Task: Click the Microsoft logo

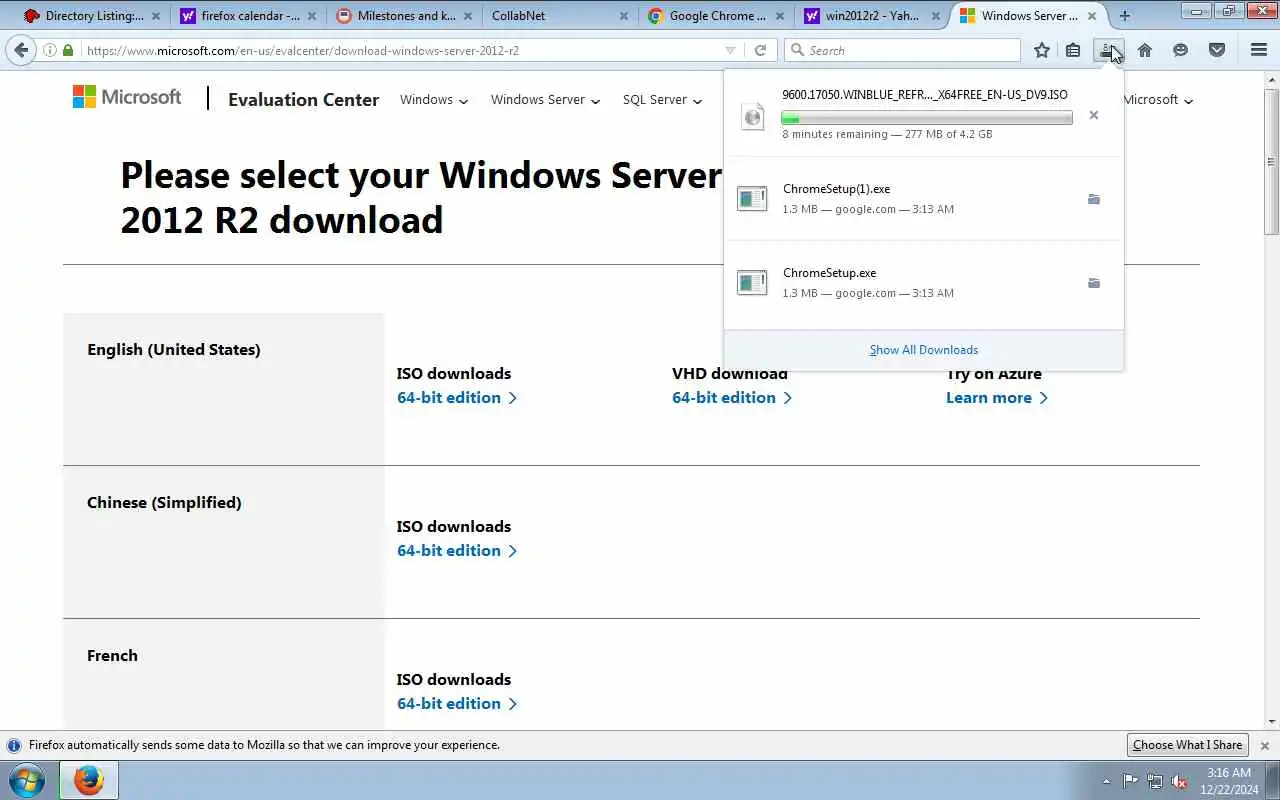Action: pyautogui.click(x=127, y=97)
